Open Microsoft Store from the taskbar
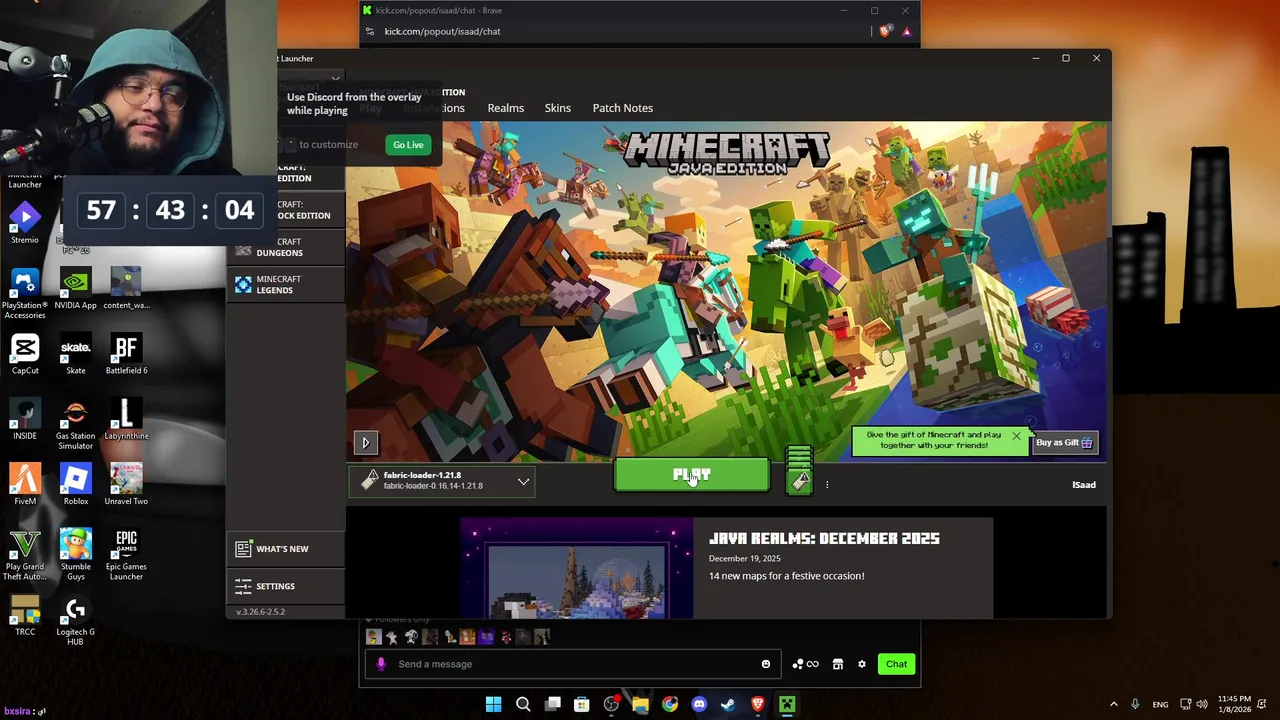The width and height of the screenshot is (1280, 720). point(582,704)
